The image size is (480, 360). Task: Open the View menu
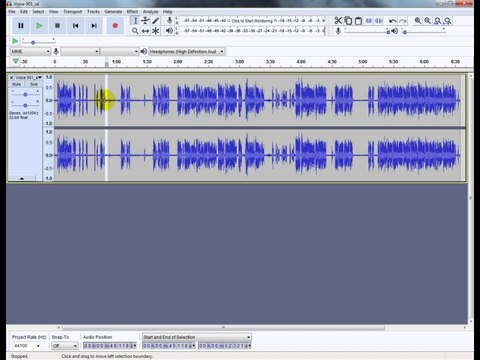point(54,12)
